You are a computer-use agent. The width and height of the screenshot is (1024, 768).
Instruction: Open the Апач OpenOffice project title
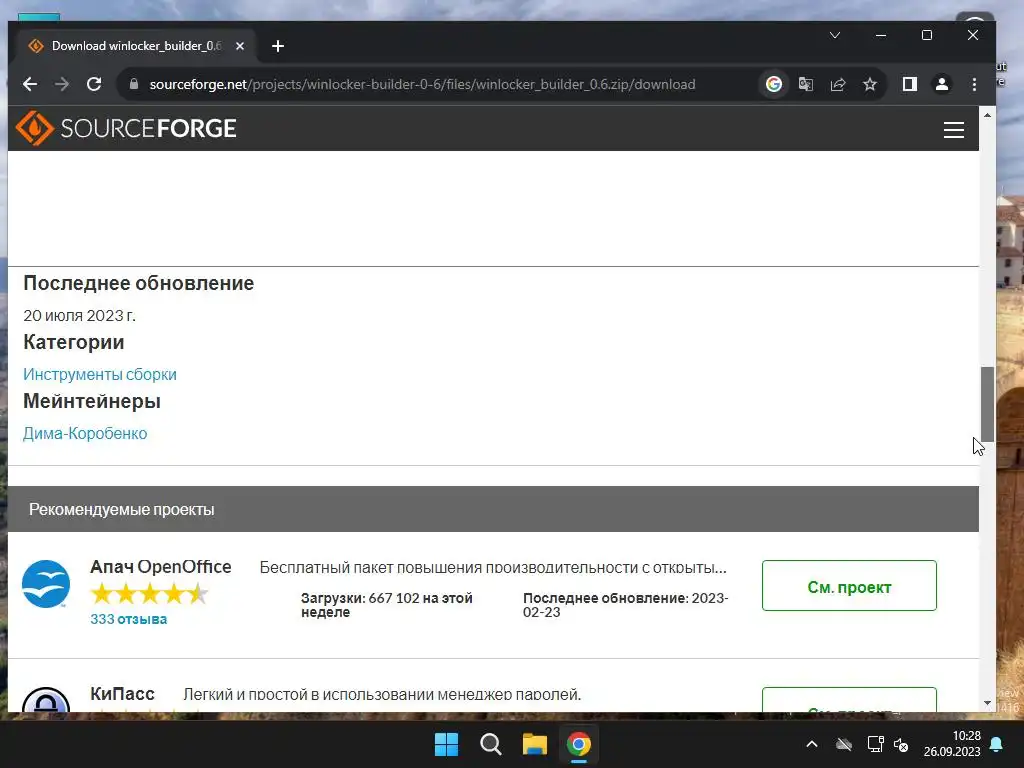pos(161,567)
